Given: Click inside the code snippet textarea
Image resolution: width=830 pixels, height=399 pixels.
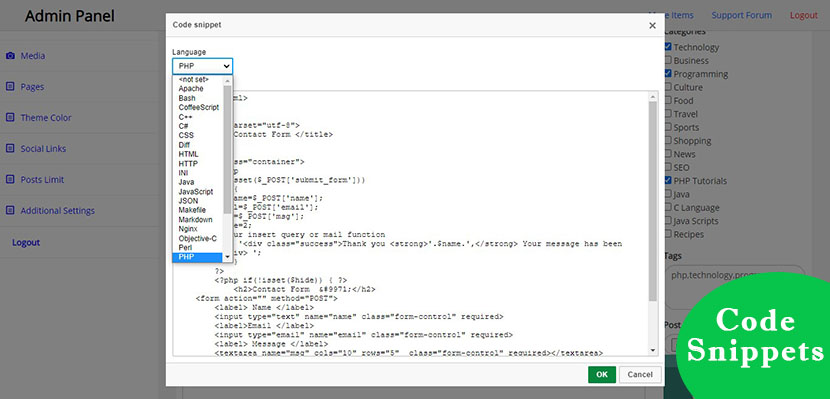Looking at the screenshot, I should (x=416, y=223).
